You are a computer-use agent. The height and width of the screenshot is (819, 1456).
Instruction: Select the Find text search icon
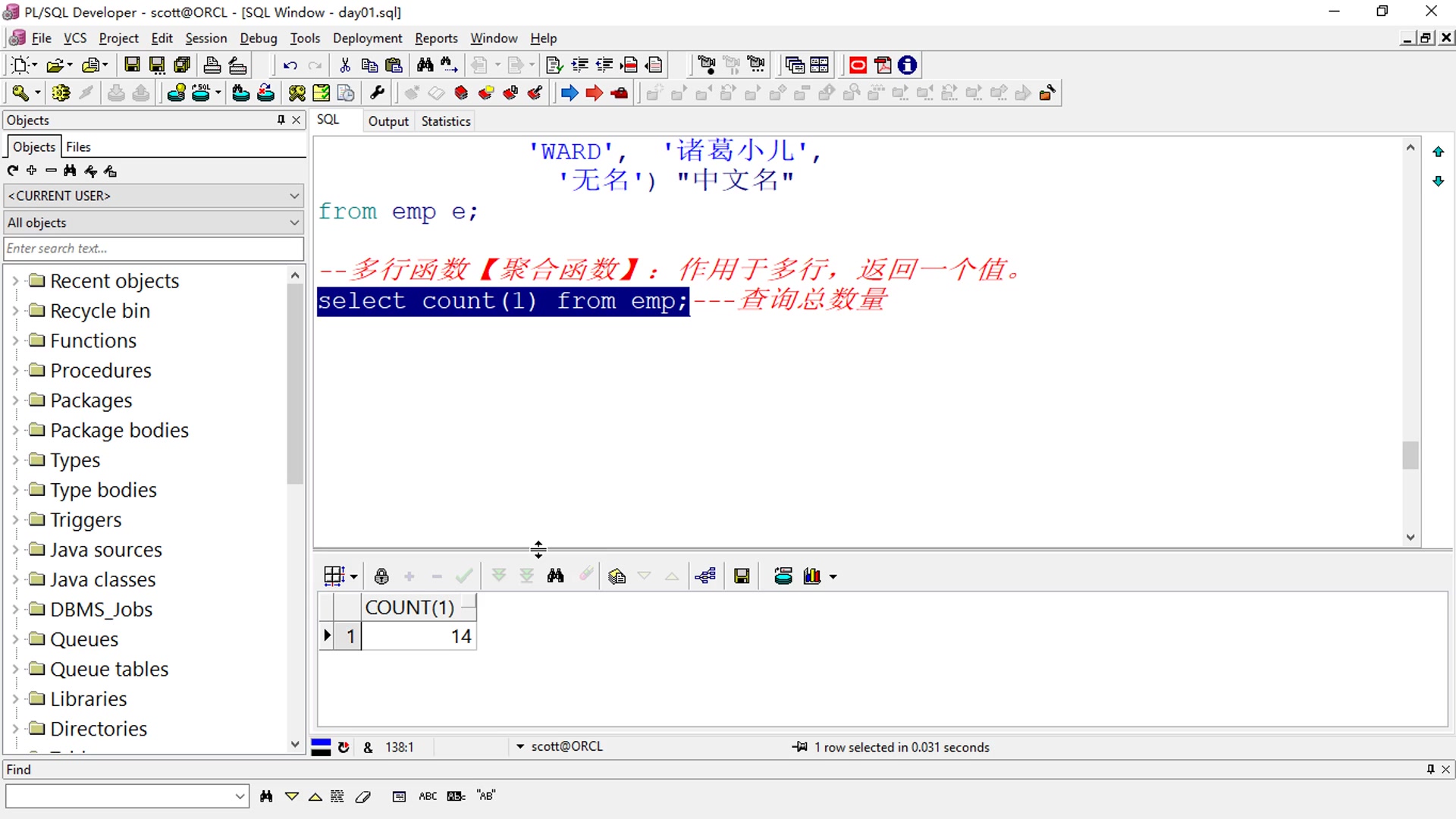[x=266, y=796]
